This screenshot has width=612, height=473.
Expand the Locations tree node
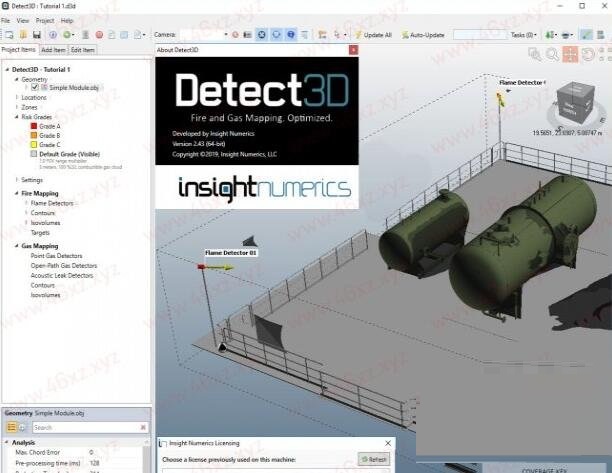point(17,98)
